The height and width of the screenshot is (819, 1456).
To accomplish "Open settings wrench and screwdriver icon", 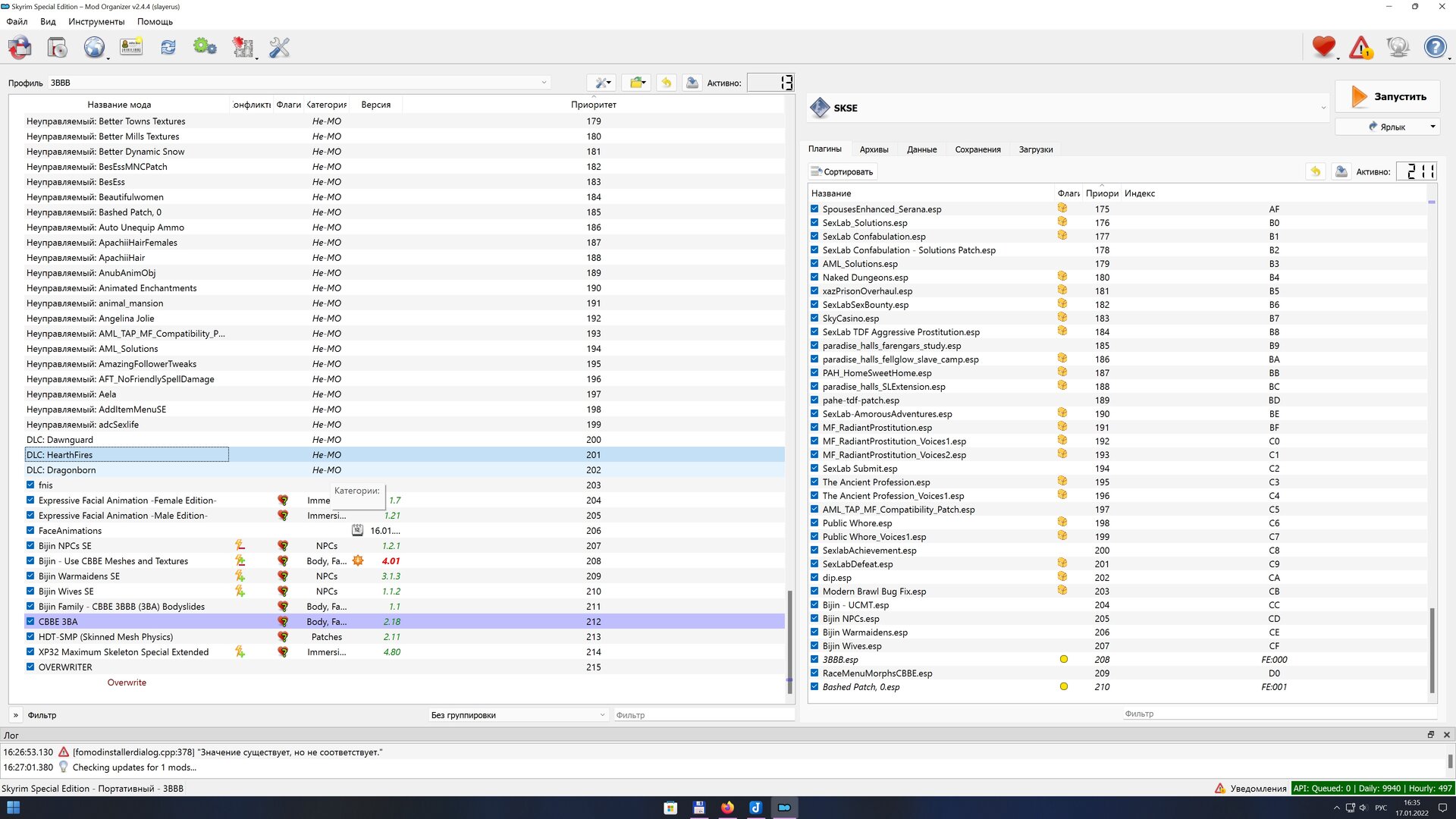I will point(279,48).
